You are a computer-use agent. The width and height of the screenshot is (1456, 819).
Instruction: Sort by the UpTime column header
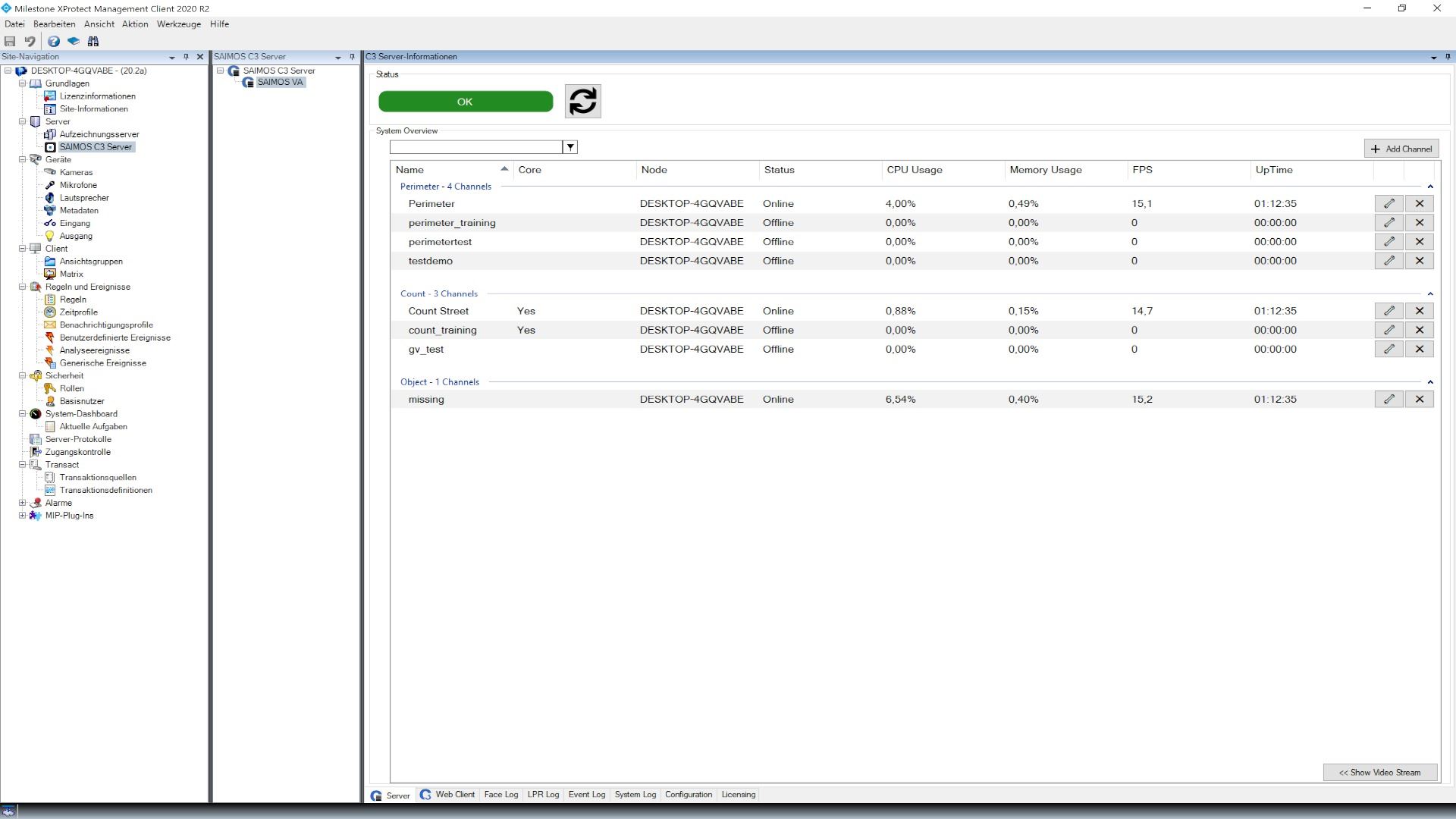pos(1312,170)
